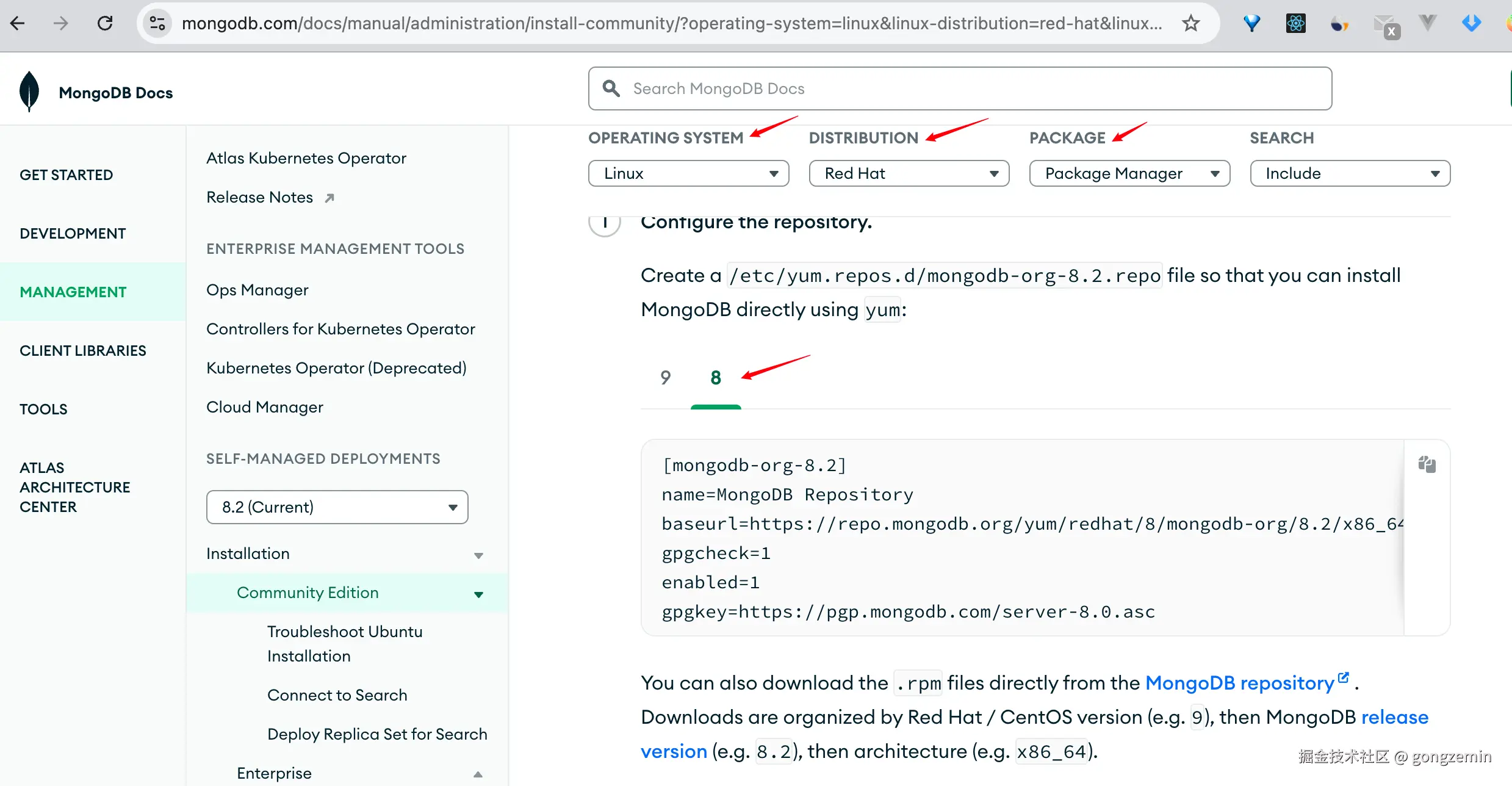1512x786 pixels.
Task: Bookmark page with the star icon
Action: 1190,24
